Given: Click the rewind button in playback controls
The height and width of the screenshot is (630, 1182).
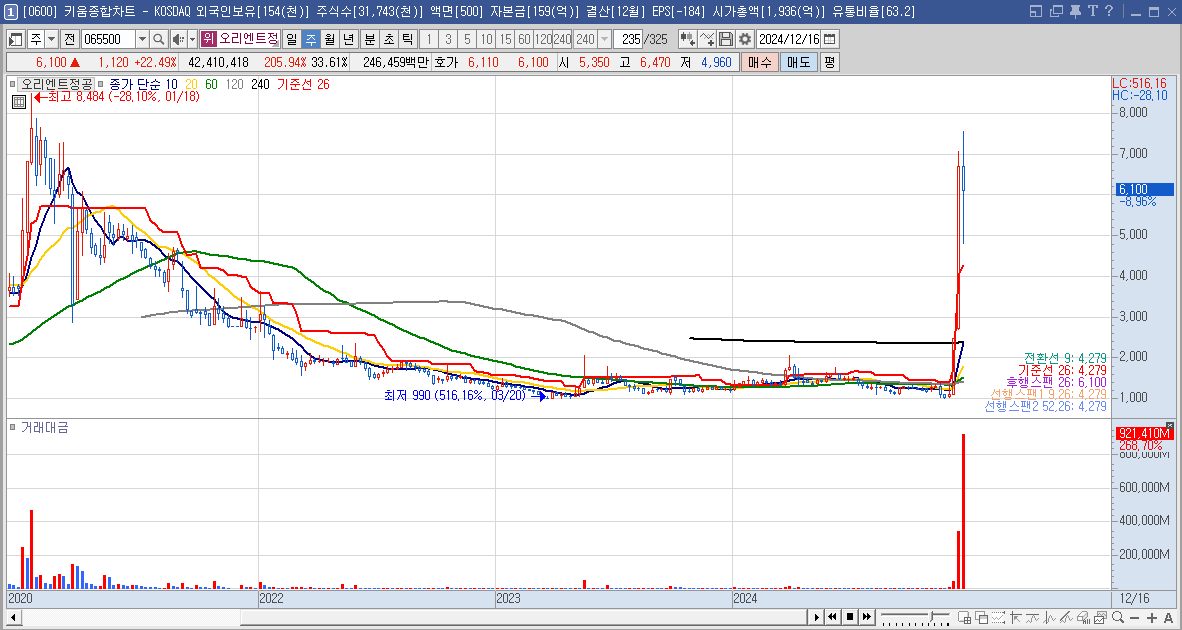Looking at the screenshot, I should [832, 618].
